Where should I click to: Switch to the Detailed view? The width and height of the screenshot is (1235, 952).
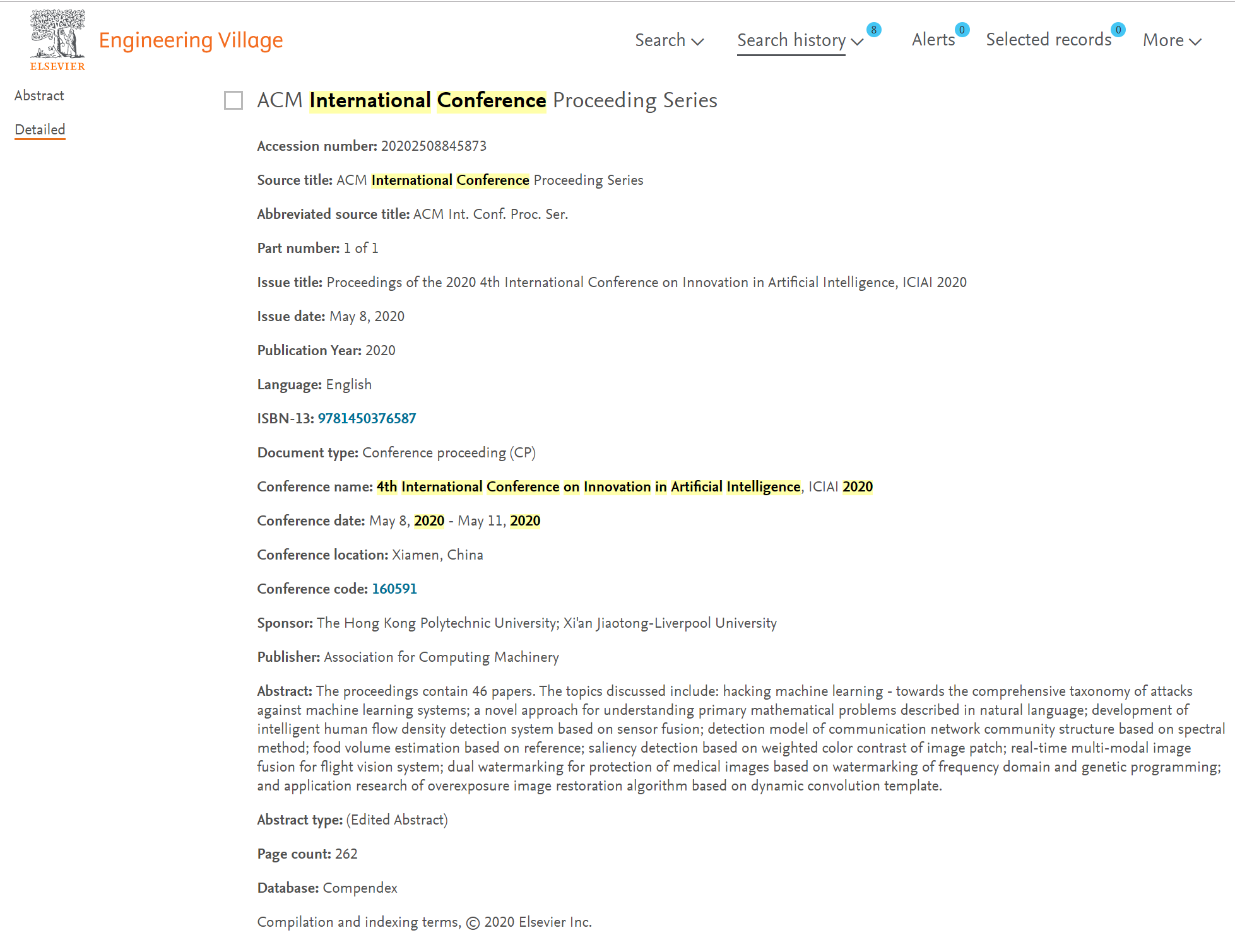click(40, 129)
